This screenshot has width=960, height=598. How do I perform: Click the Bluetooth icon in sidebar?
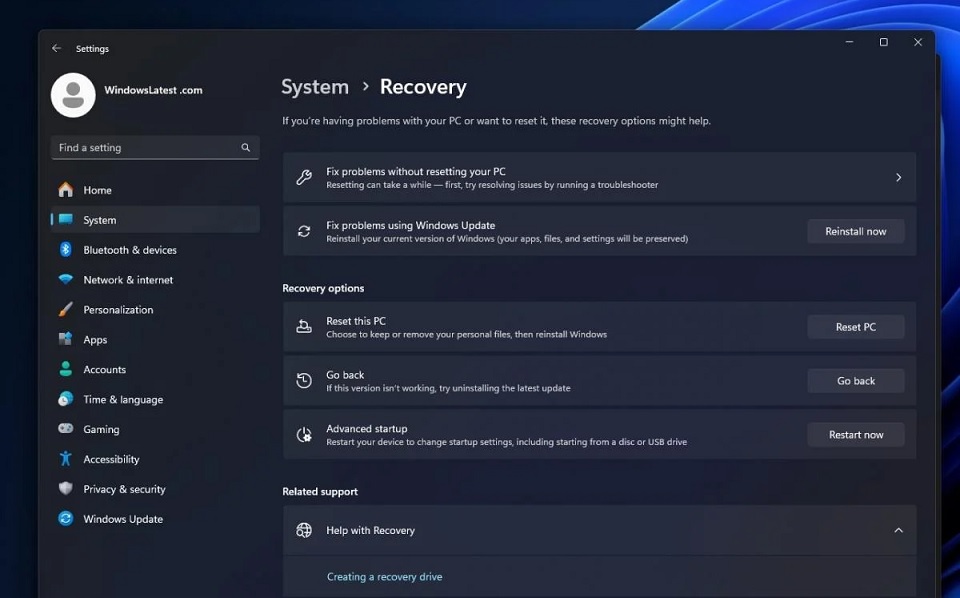click(x=66, y=249)
